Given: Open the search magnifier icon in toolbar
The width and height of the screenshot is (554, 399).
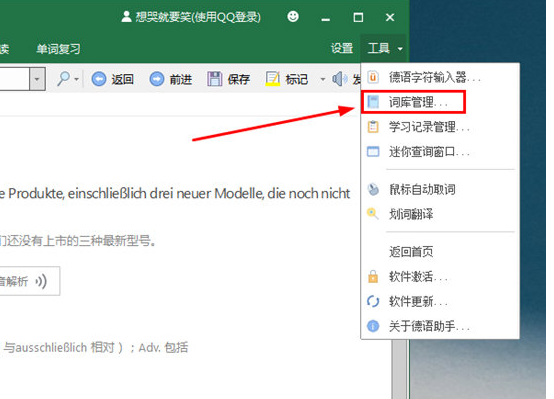Looking at the screenshot, I should click(64, 79).
